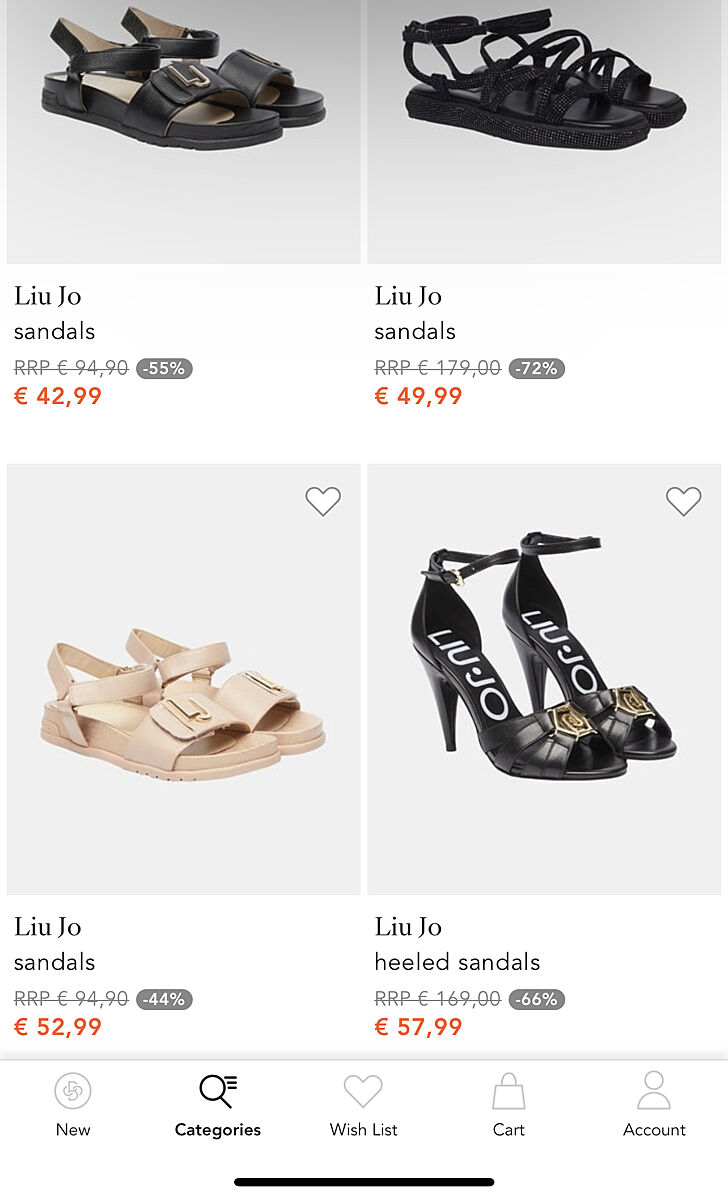The width and height of the screenshot is (728, 1200).
Task: Tap the -44% discount badge
Action: coord(164,999)
